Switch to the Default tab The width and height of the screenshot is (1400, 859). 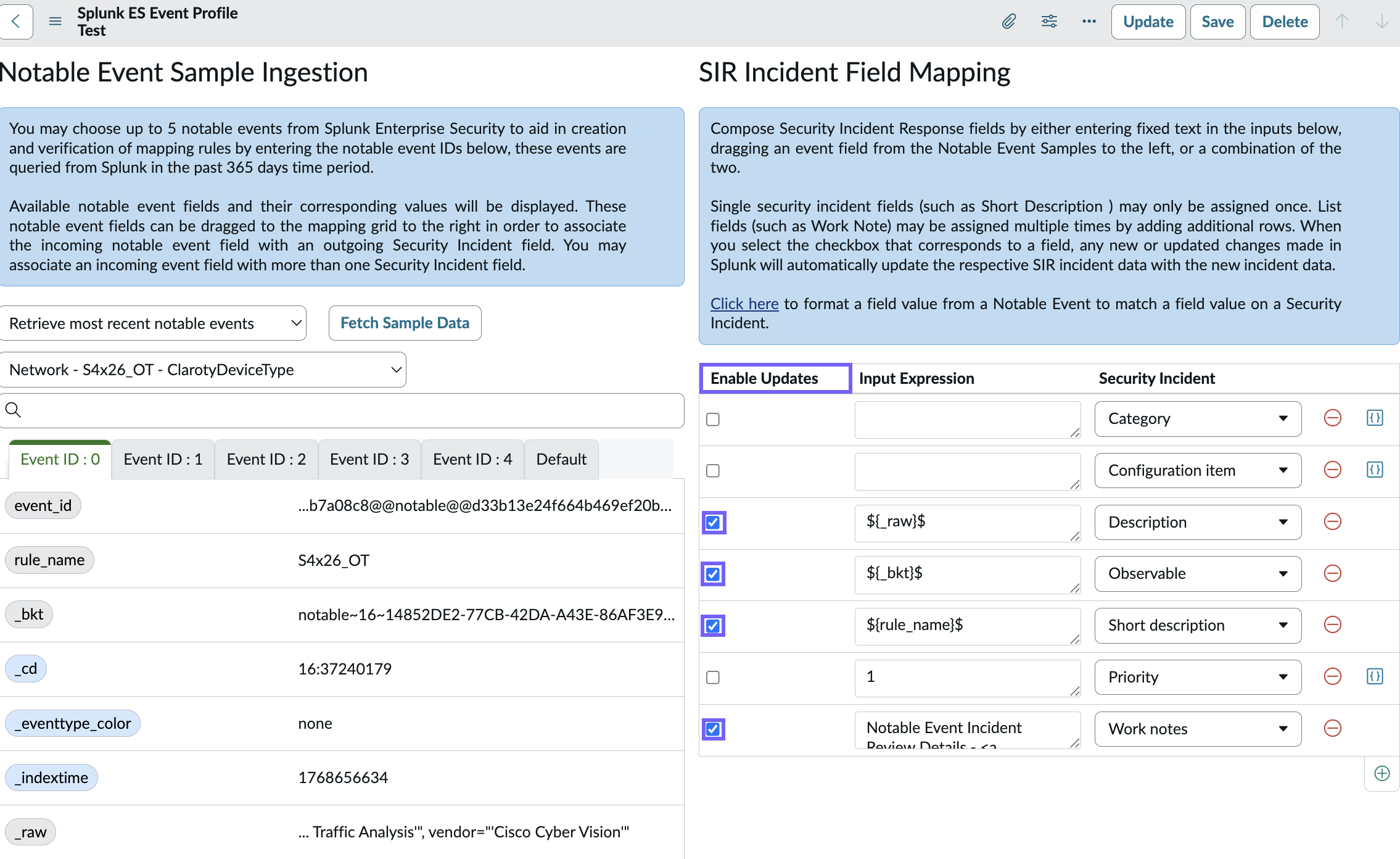(561, 460)
